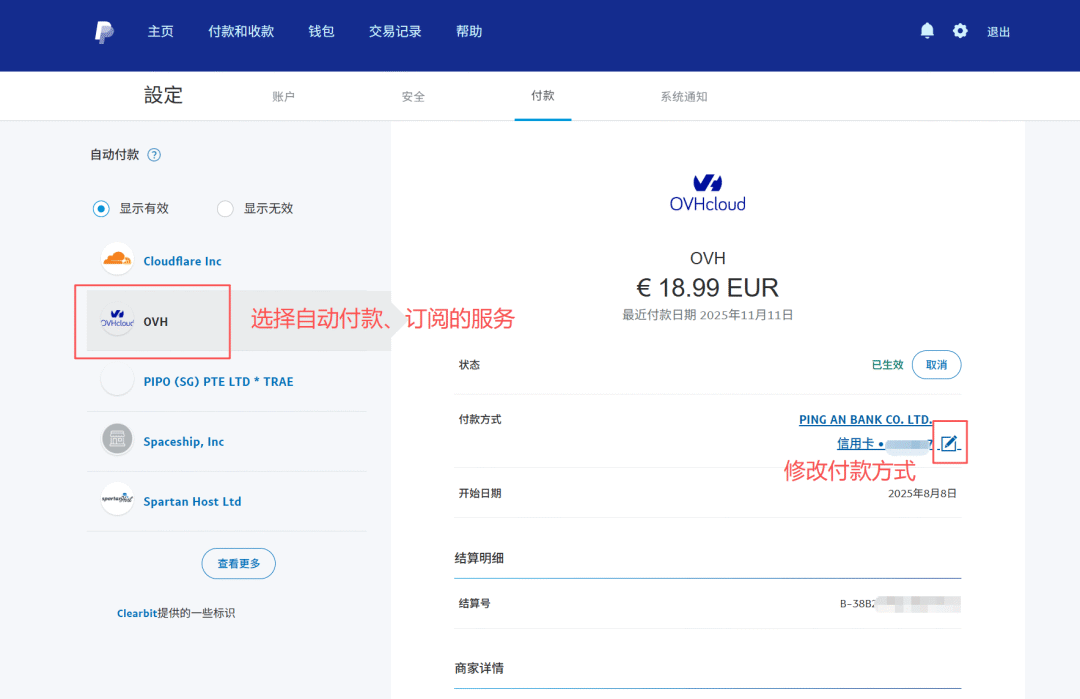Open the 钱包 menu item
This screenshot has height=699, width=1080.
[x=321, y=31]
